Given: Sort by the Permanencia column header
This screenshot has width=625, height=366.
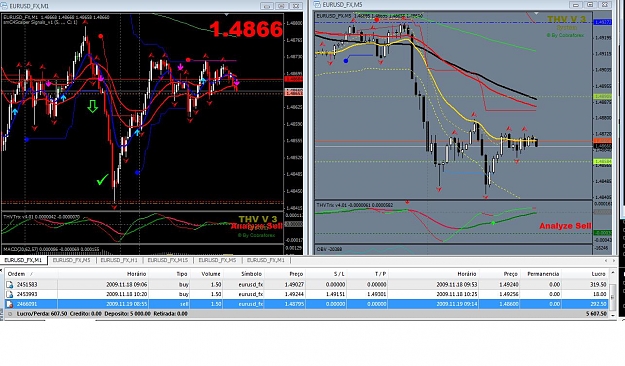Looking at the screenshot, I should pos(541,274).
